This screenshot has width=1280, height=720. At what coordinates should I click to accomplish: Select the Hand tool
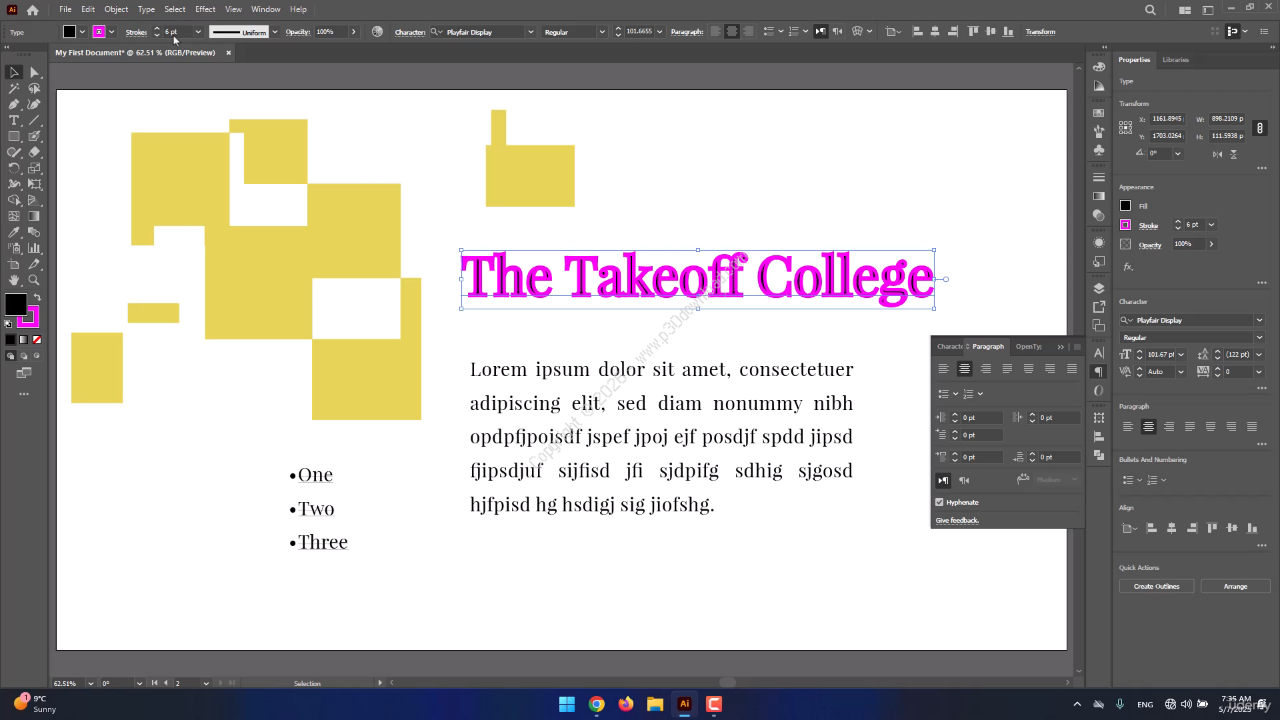pos(14,280)
